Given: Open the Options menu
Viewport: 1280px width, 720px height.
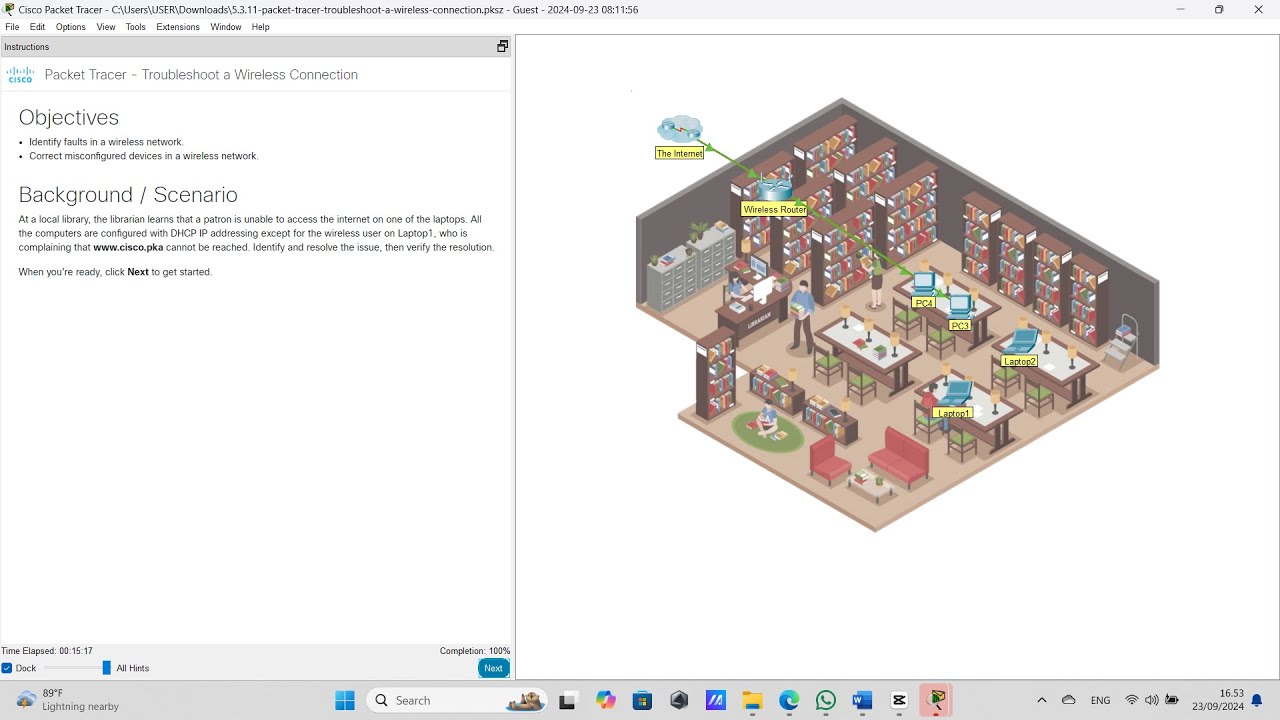Looking at the screenshot, I should 70,27.
